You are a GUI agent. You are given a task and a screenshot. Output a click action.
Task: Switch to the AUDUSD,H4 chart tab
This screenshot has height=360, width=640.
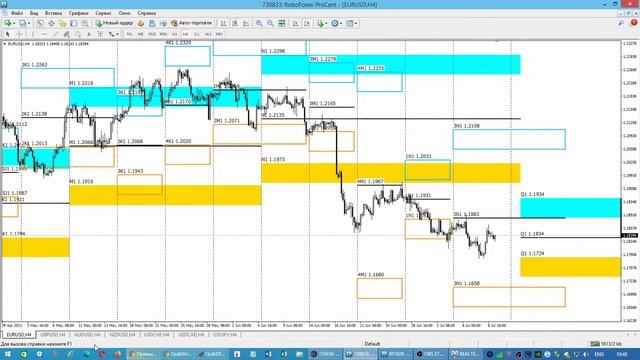(x=87, y=335)
